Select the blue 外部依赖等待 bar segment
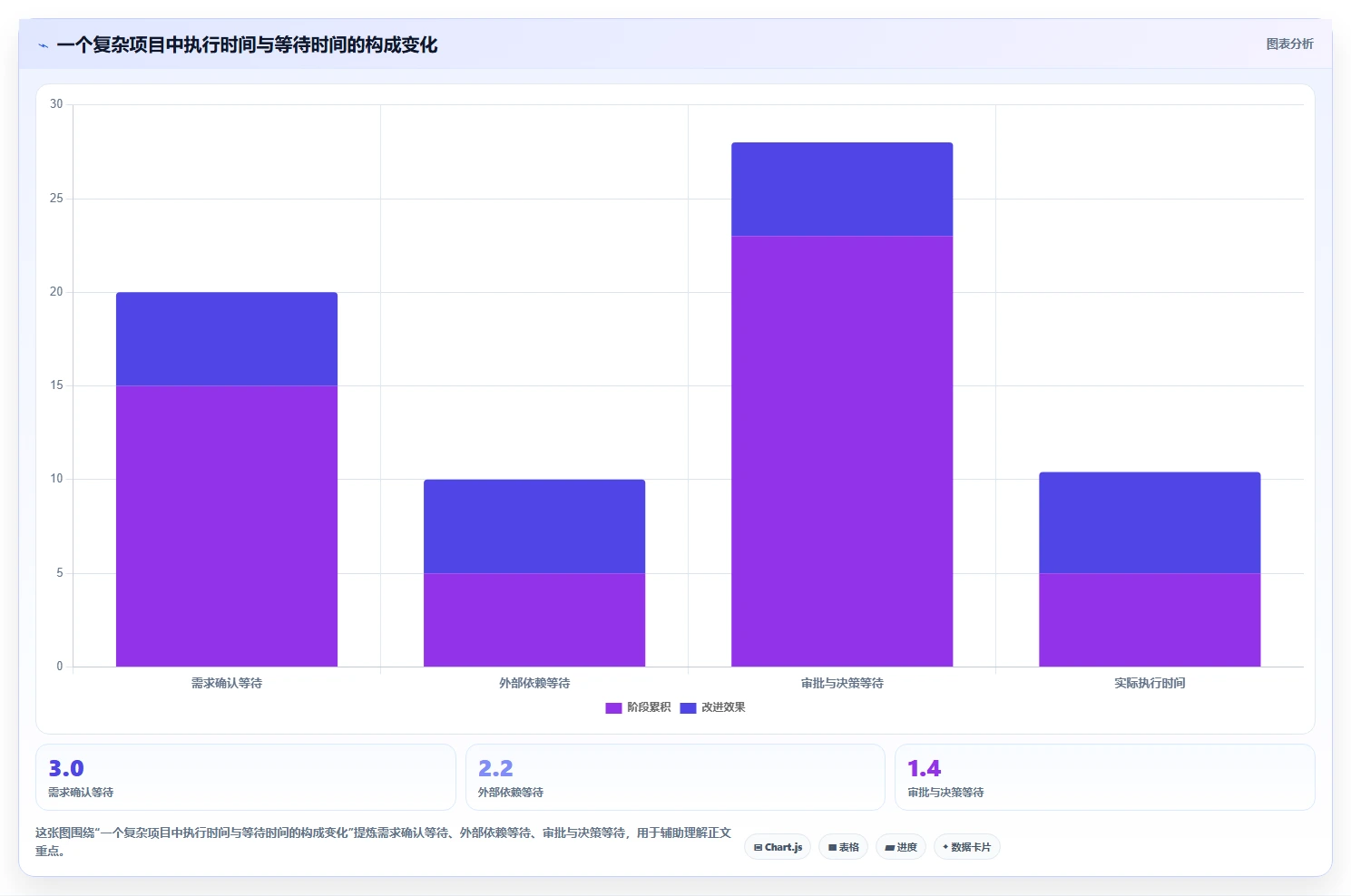 click(534, 526)
